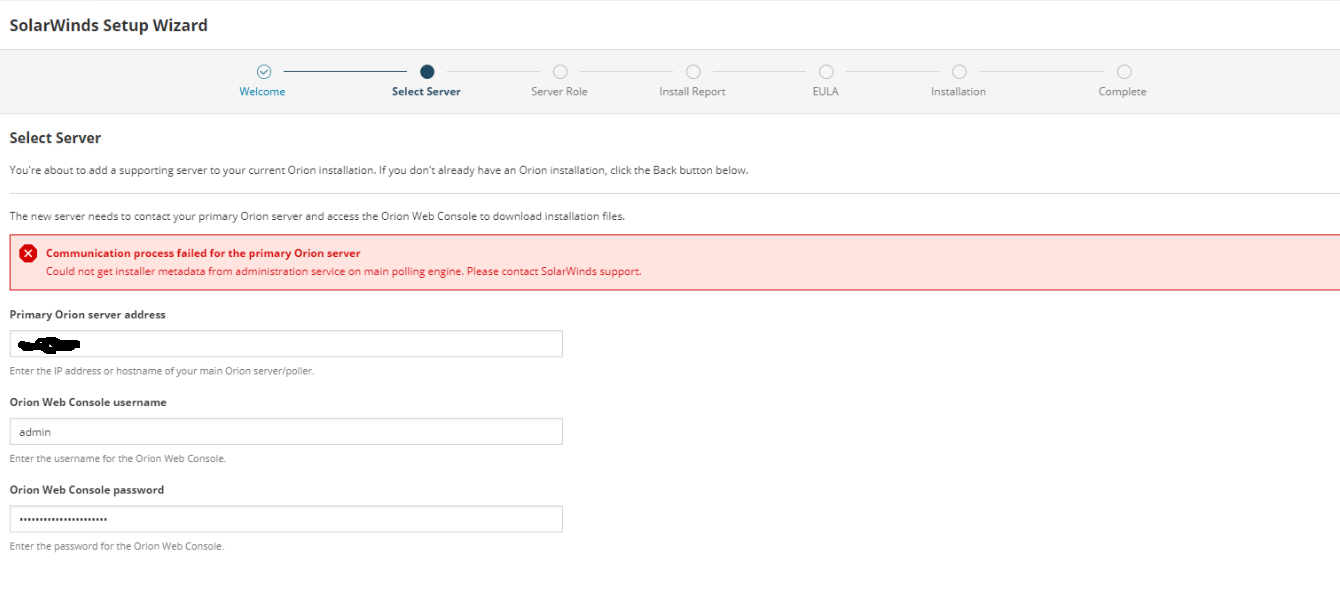Click the Select Server section heading
Viewport: 1340px width, 599px height.
coord(55,138)
